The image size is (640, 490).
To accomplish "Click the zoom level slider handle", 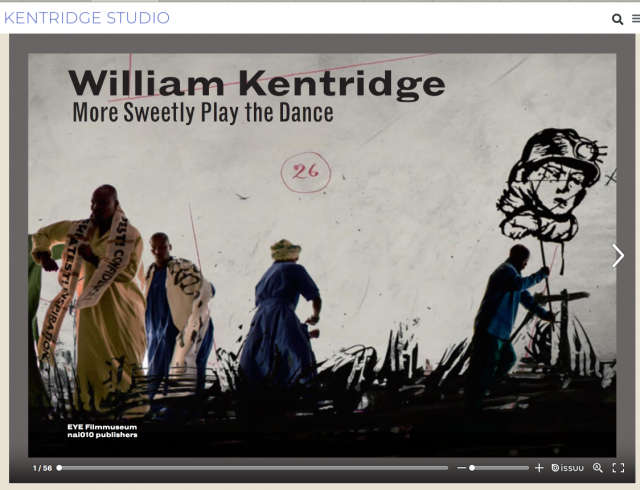I will point(472,468).
